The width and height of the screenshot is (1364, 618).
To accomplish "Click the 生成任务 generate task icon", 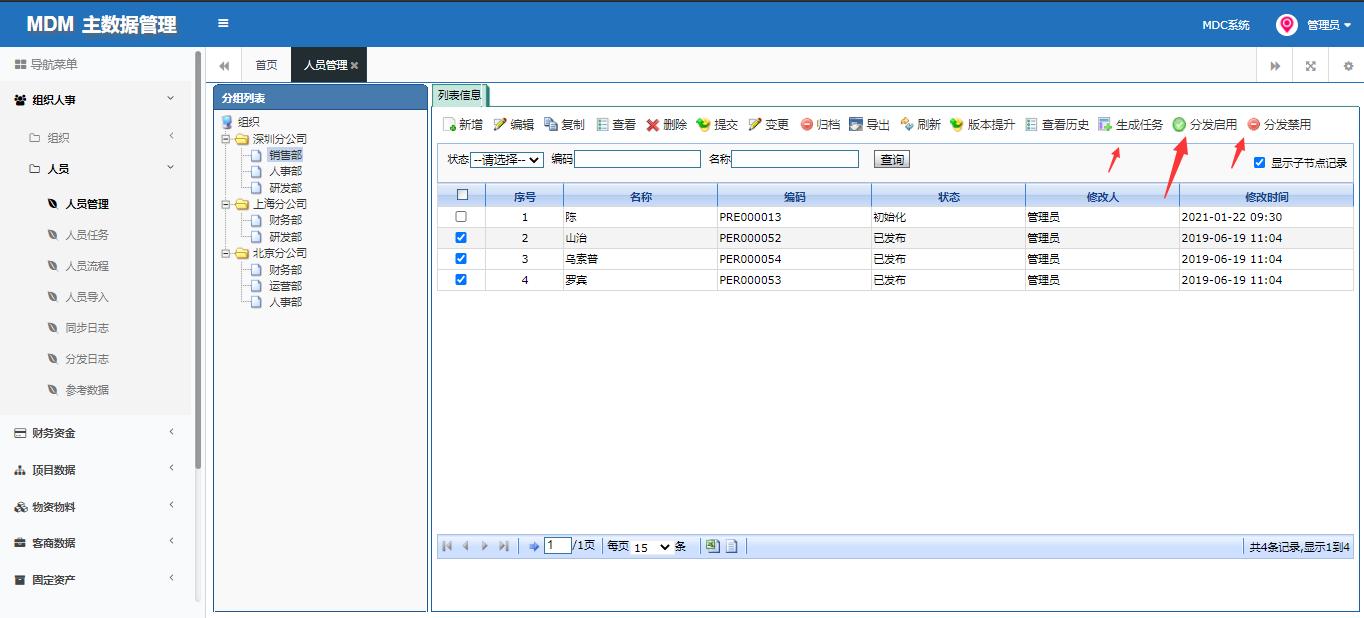I will (1105, 125).
